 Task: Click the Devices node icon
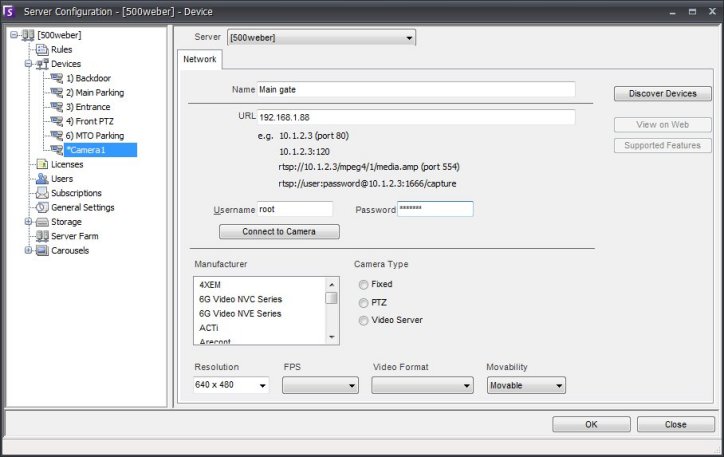point(42,64)
